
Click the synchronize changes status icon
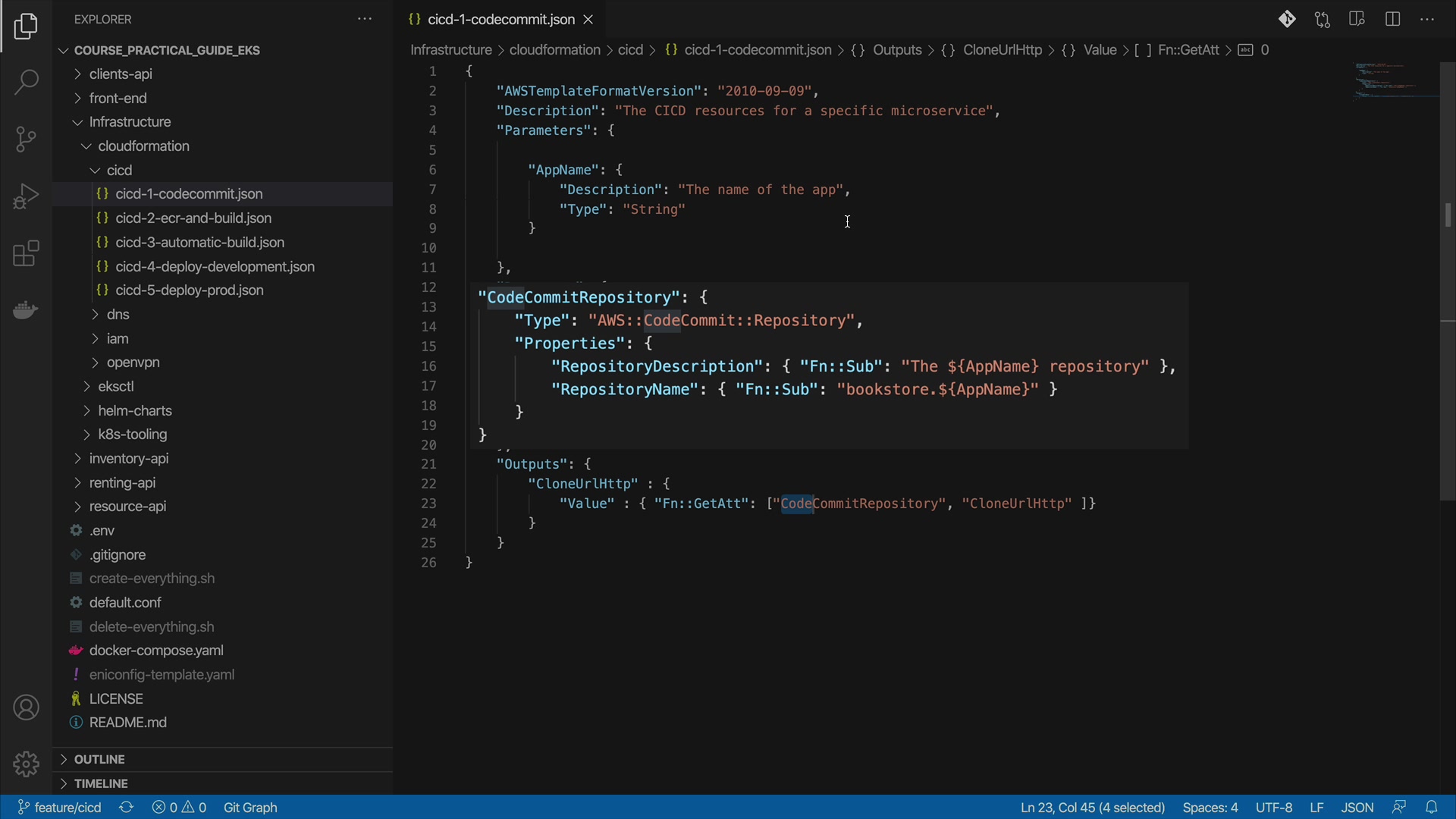click(x=127, y=808)
